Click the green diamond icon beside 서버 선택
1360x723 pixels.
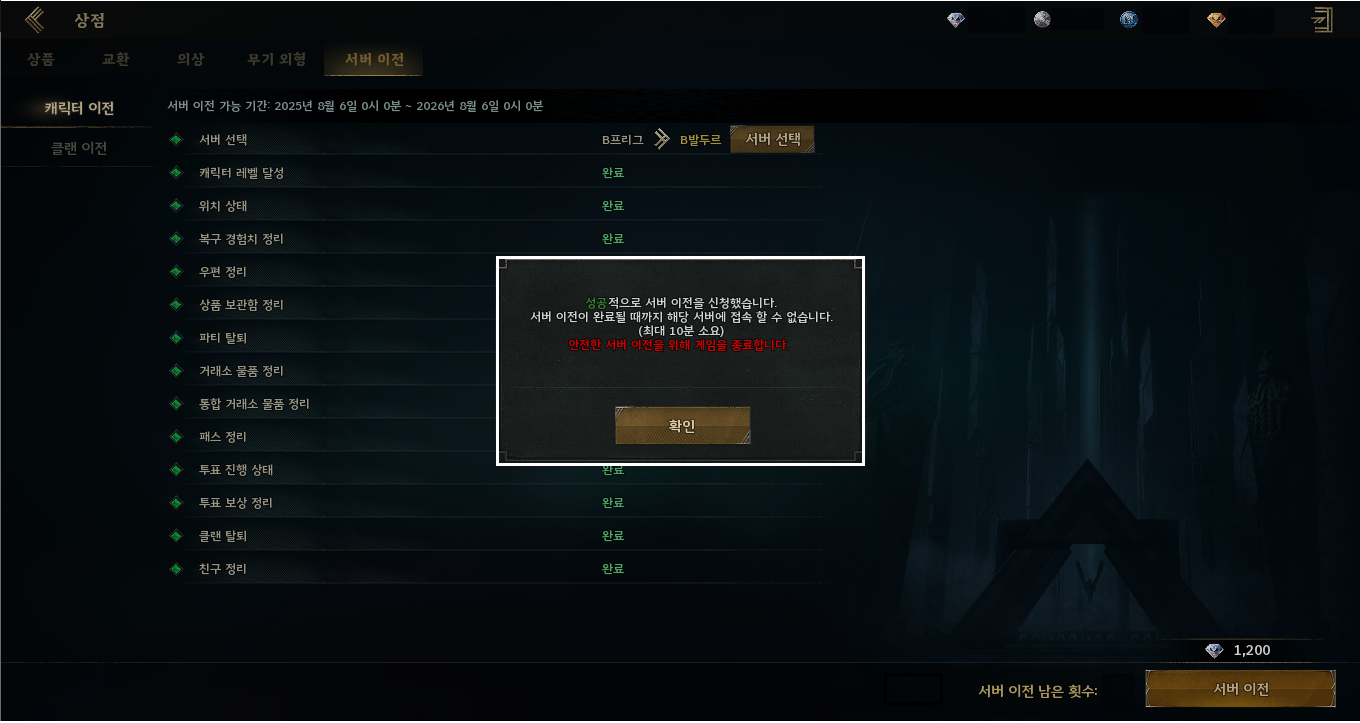(x=176, y=140)
